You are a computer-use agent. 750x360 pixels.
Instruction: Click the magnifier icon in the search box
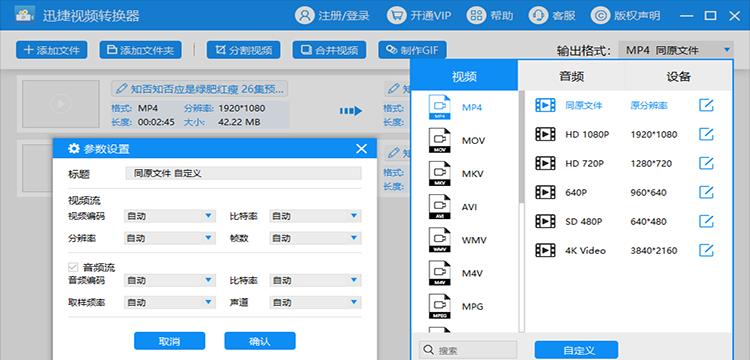pos(429,350)
